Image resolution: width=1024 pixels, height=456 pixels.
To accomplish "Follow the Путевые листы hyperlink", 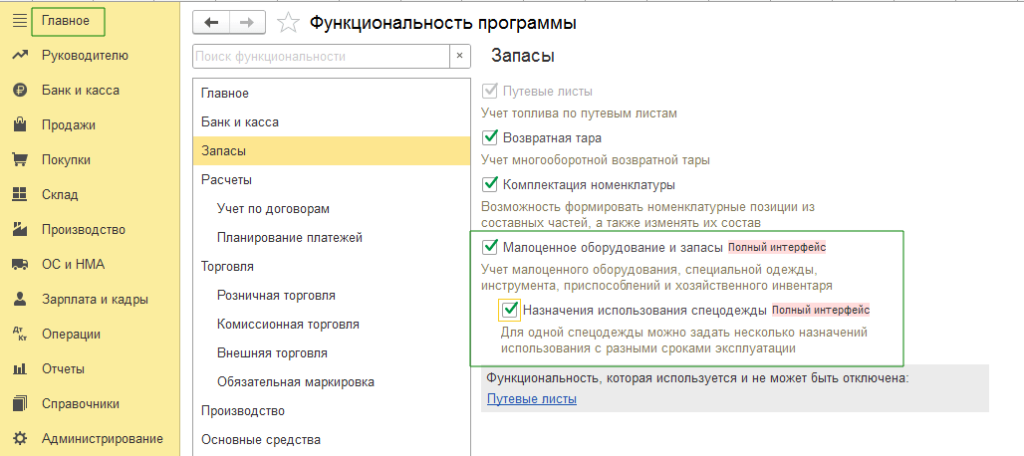I will [532, 399].
